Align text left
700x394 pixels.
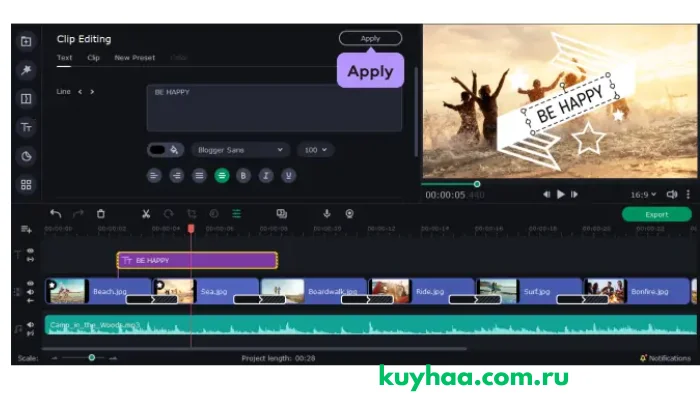tap(154, 176)
